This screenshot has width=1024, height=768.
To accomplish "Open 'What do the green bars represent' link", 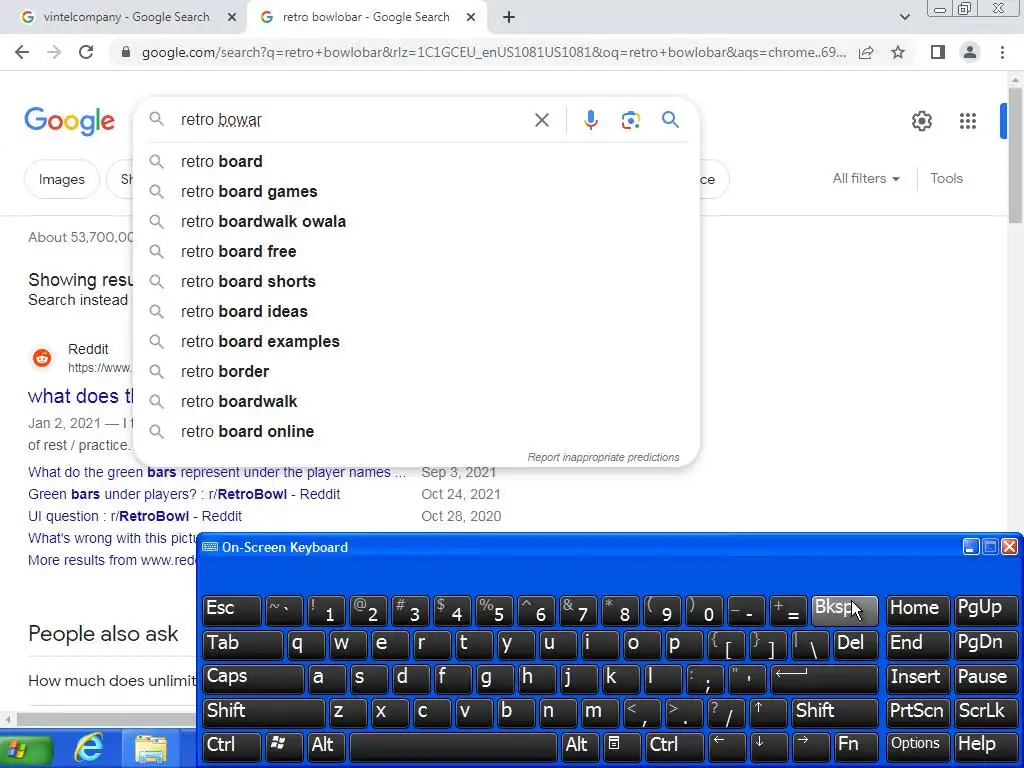I will pos(216,472).
